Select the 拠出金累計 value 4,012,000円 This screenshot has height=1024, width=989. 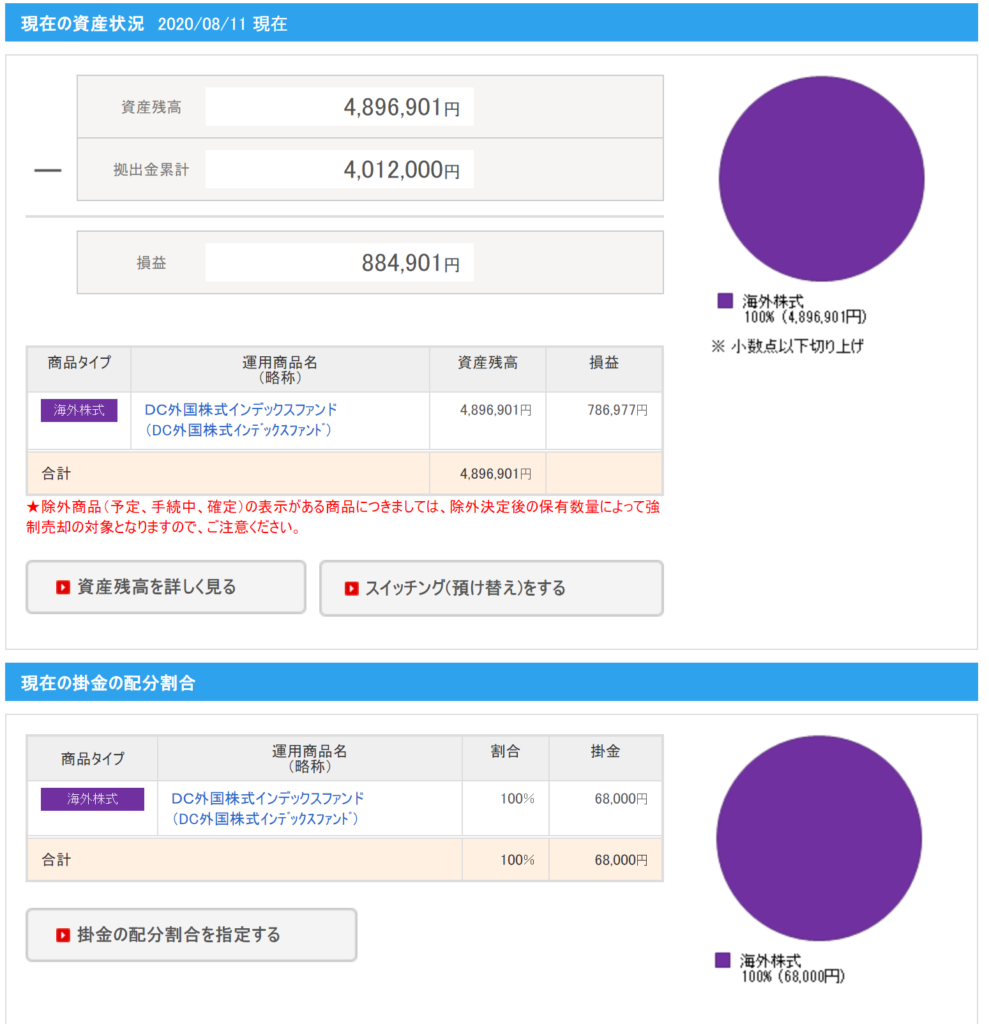click(401, 170)
